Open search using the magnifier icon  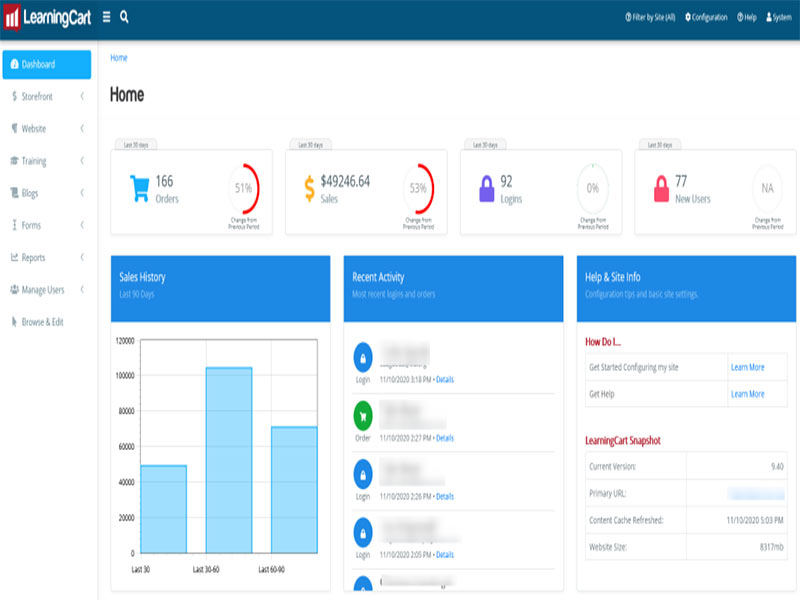(124, 17)
